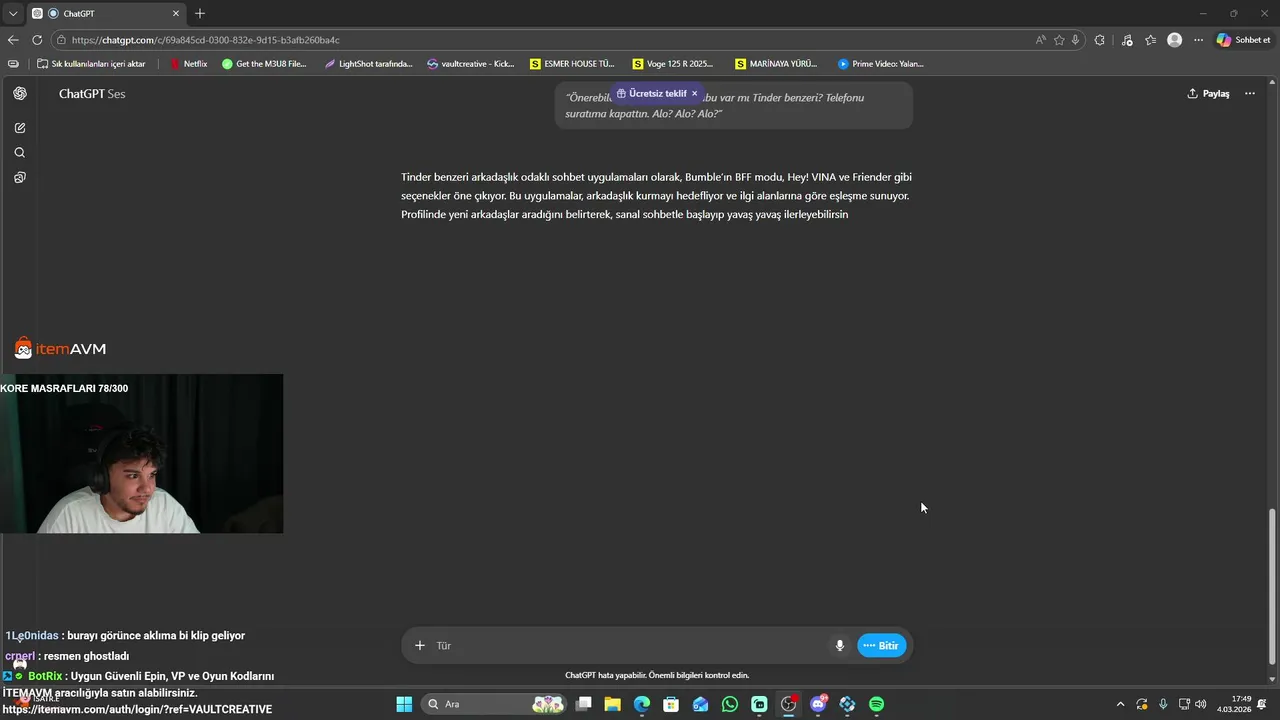Open read aloud icon in address bar
This screenshot has width=1280, height=720.
(x=1041, y=40)
